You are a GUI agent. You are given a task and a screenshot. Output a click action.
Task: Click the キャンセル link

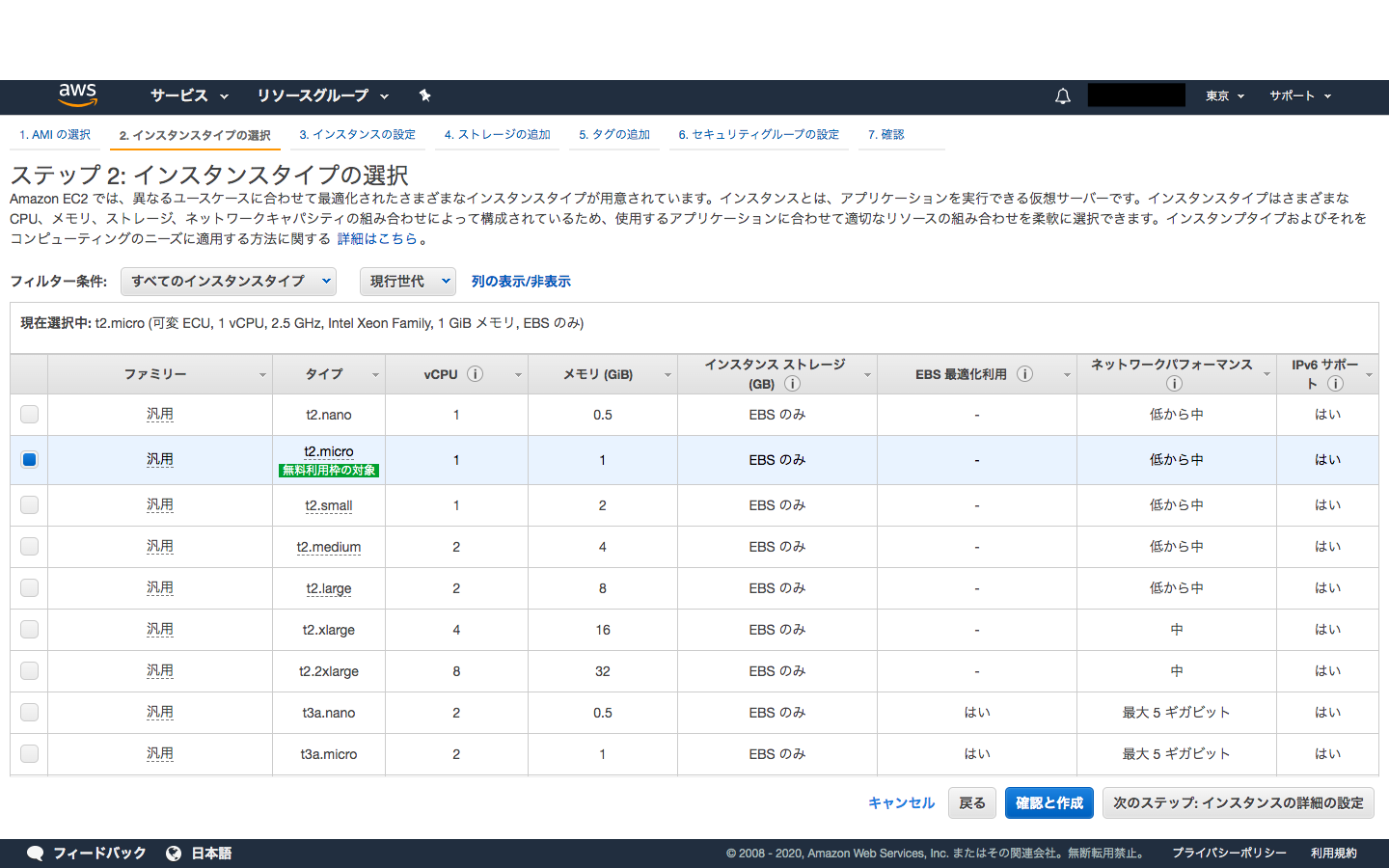(901, 802)
